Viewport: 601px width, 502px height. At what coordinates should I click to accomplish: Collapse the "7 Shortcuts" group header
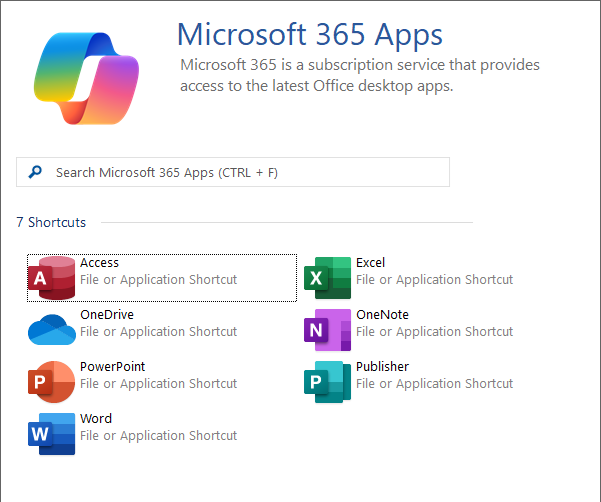pyautogui.click(x=51, y=222)
